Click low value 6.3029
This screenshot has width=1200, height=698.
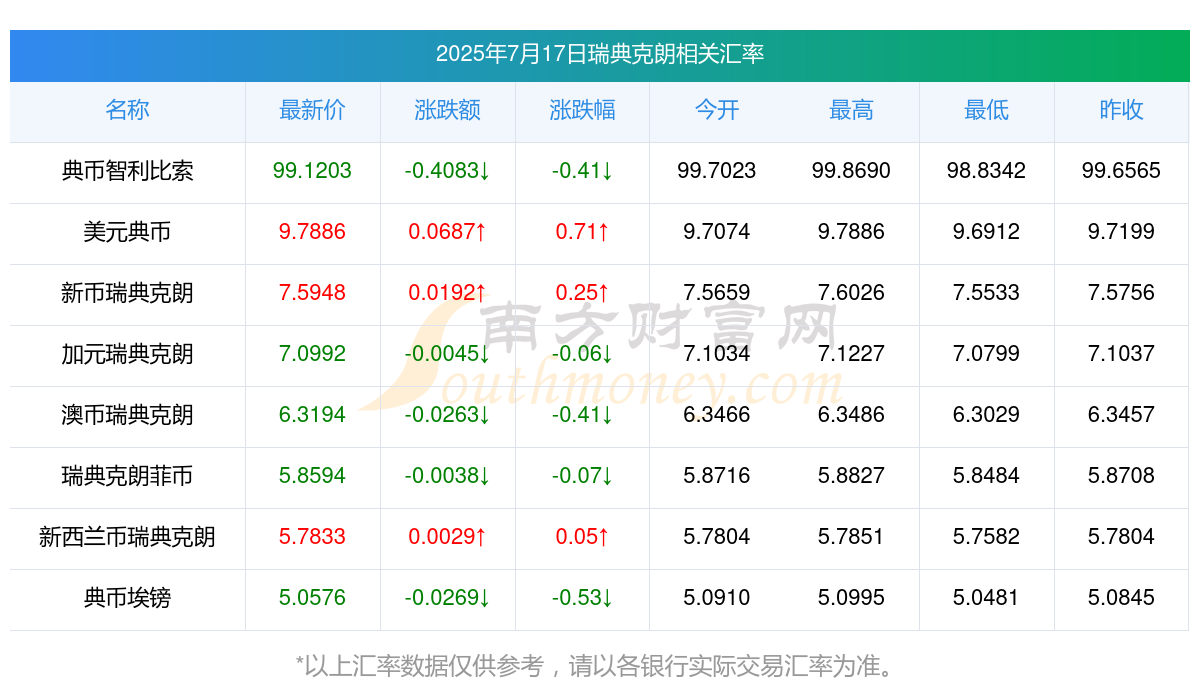[986, 415]
